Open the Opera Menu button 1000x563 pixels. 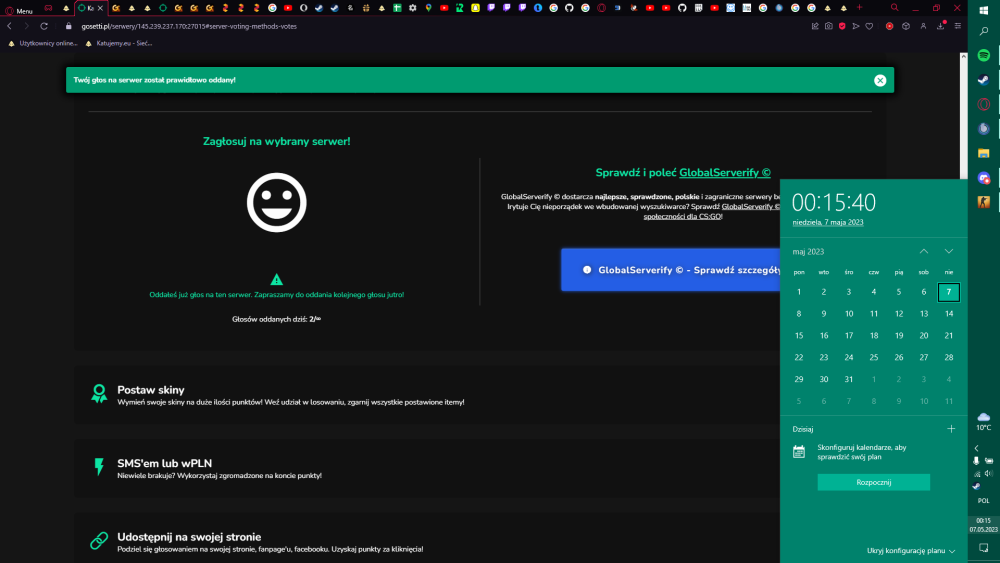(18, 10)
